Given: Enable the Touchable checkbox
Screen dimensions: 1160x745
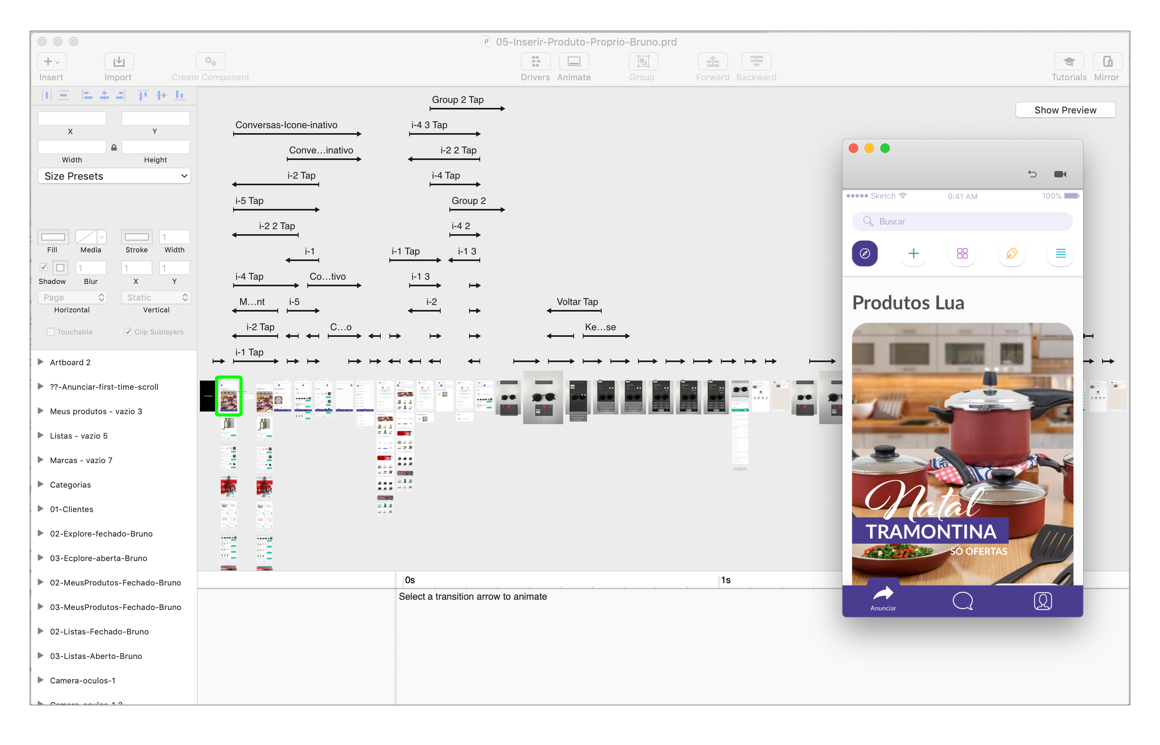Looking at the screenshot, I should [x=50, y=332].
